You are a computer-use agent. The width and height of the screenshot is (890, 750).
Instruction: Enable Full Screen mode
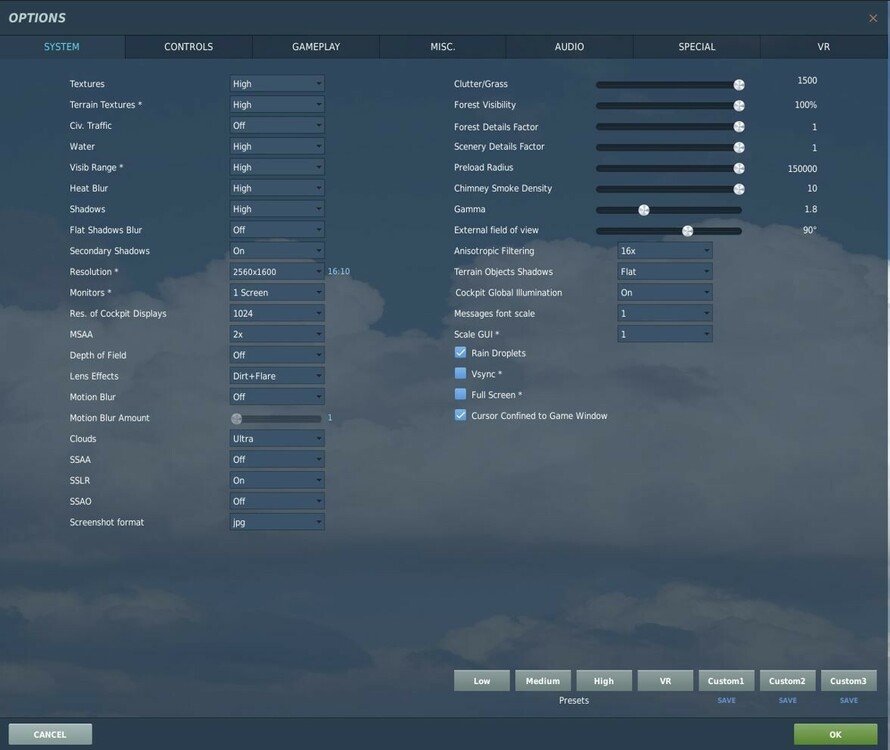coord(460,394)
